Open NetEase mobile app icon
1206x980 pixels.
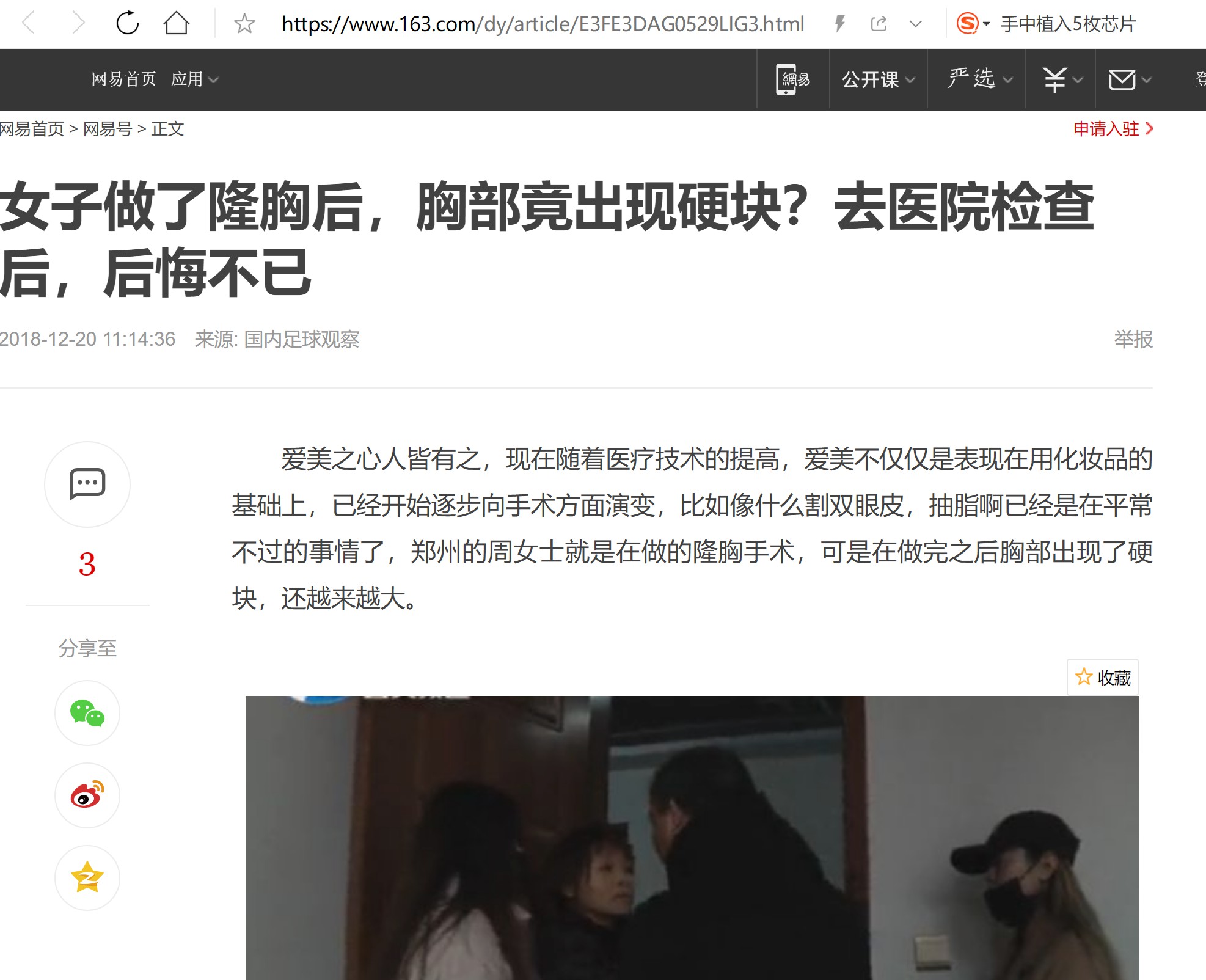pyautogui.click(x=793, y=79)
